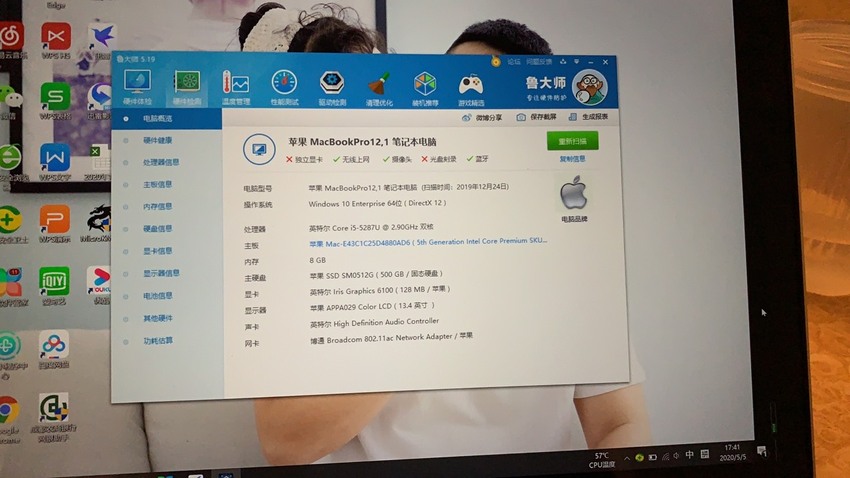Click the APPA029 Color LCD display text
Screen dimensions: 850x478
click(x=372, y=307)
